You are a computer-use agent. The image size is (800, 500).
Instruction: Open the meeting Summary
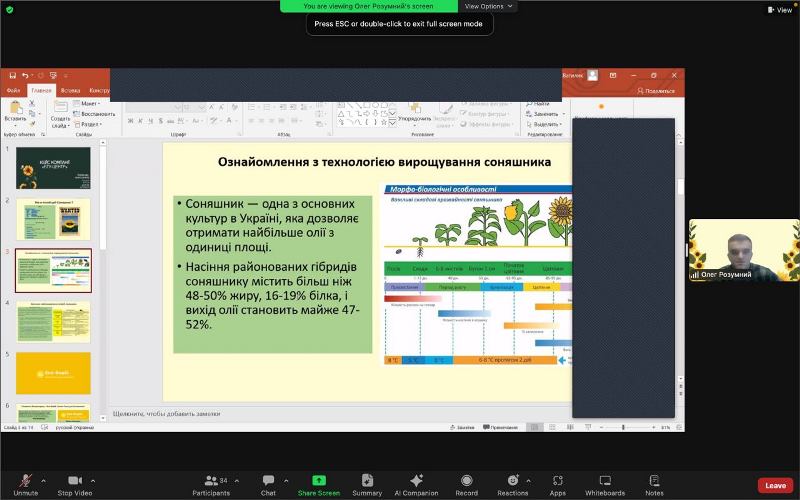[x=367, y=481]
